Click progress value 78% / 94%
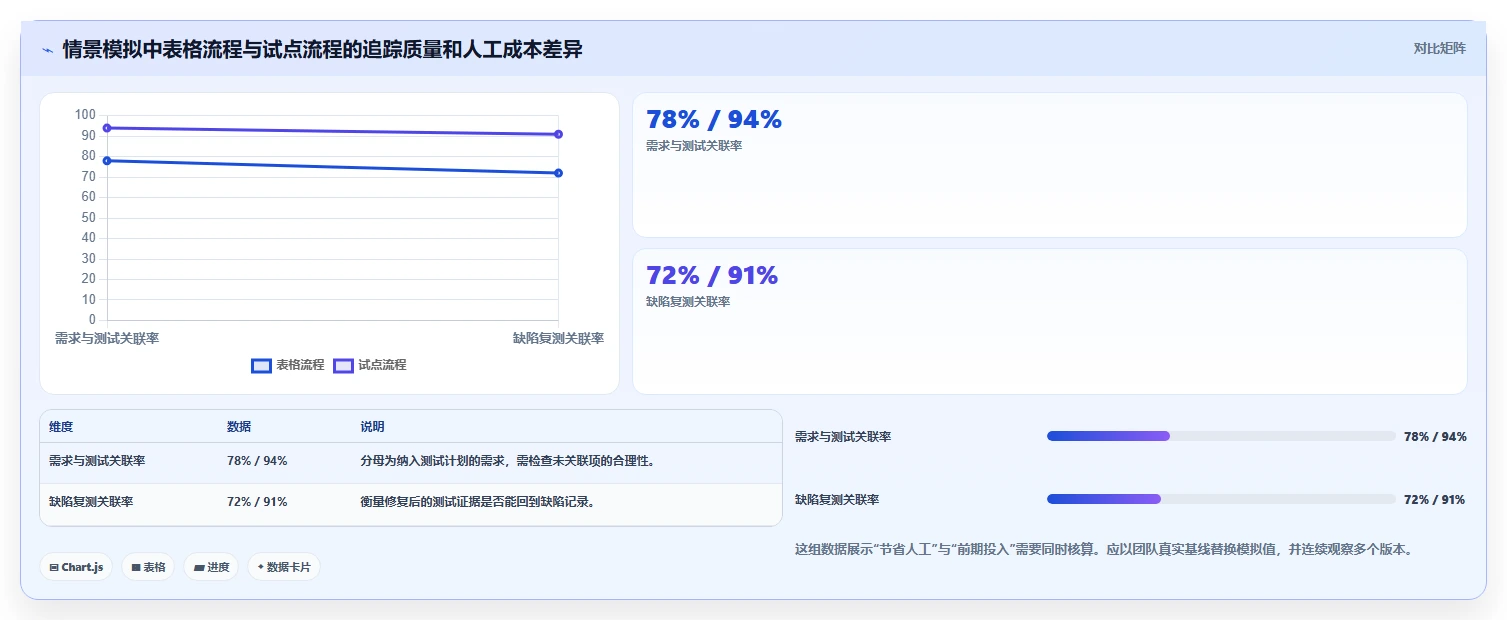The height and width of the screenshot is (620, 1507). [x=1435, y=437]
